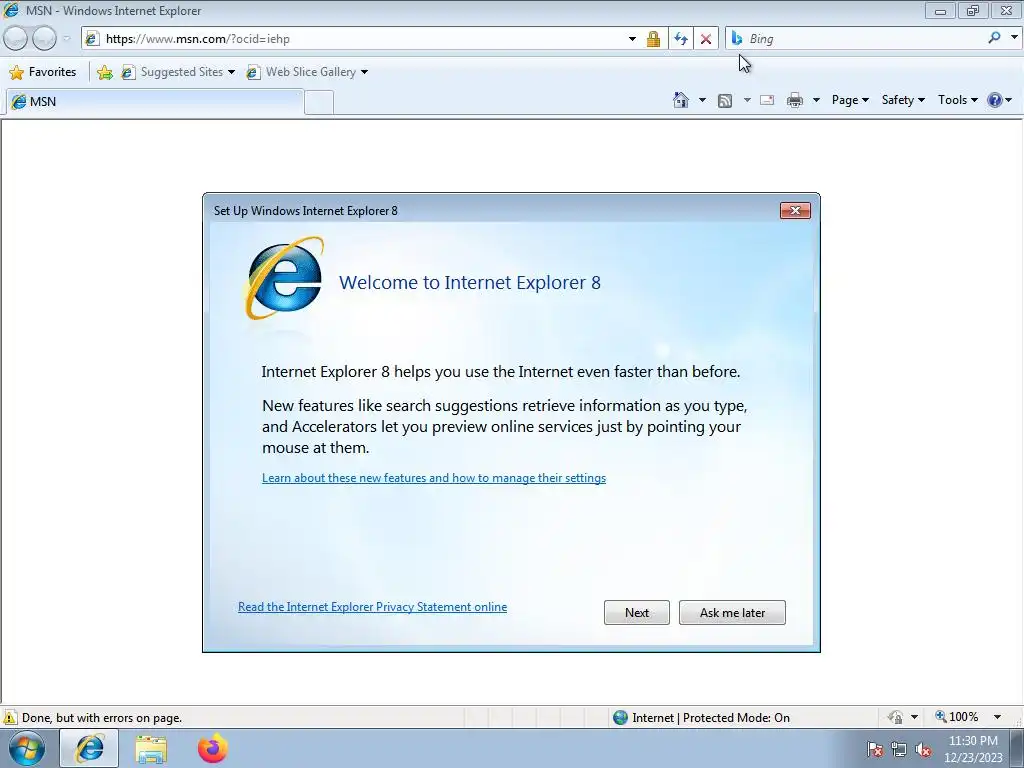Image resolution: width=1024 pixels, height=768 pixels.
Task: Launch Firefox from the taskbar
Action: [212, 748]
